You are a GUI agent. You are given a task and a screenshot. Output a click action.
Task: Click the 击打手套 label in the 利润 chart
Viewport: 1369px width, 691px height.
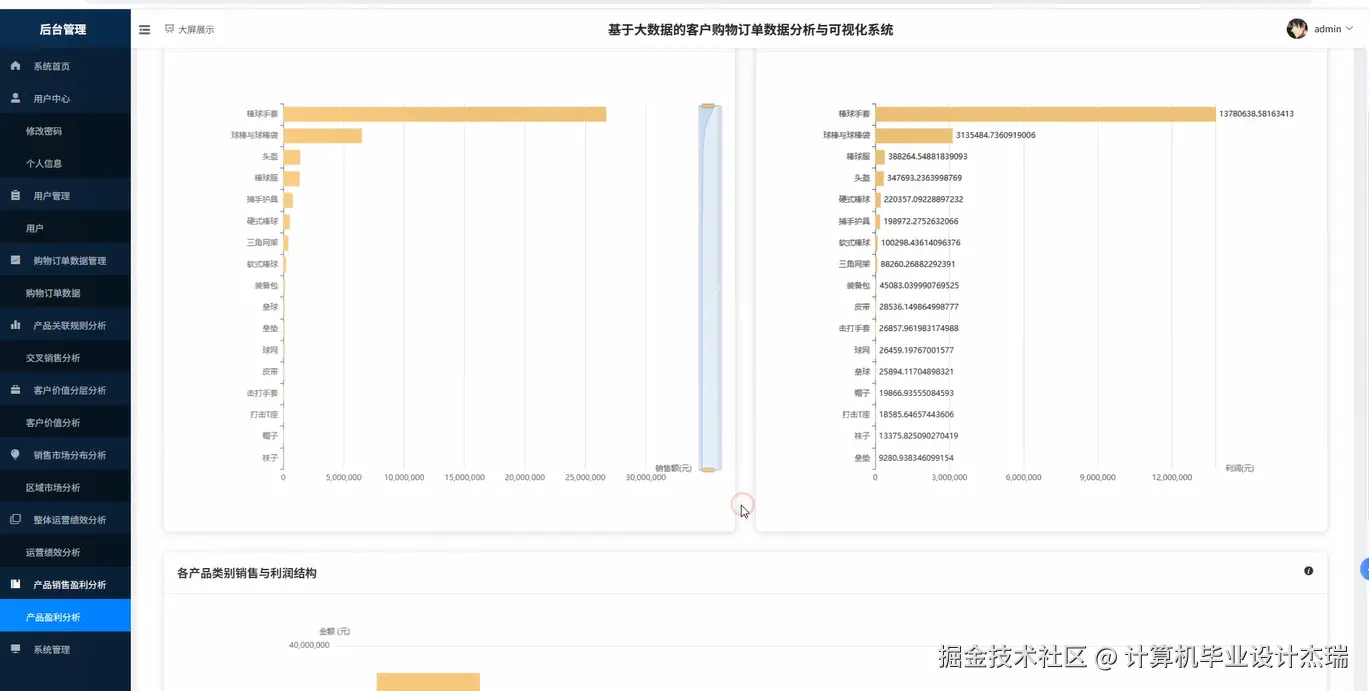tap(855, 328)
